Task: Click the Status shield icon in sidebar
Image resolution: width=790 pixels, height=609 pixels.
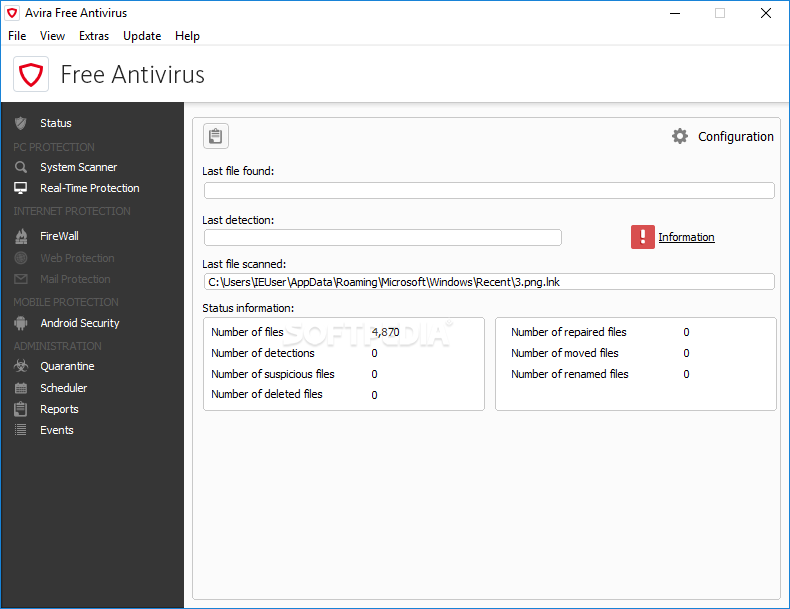Action: click(21, 123)
